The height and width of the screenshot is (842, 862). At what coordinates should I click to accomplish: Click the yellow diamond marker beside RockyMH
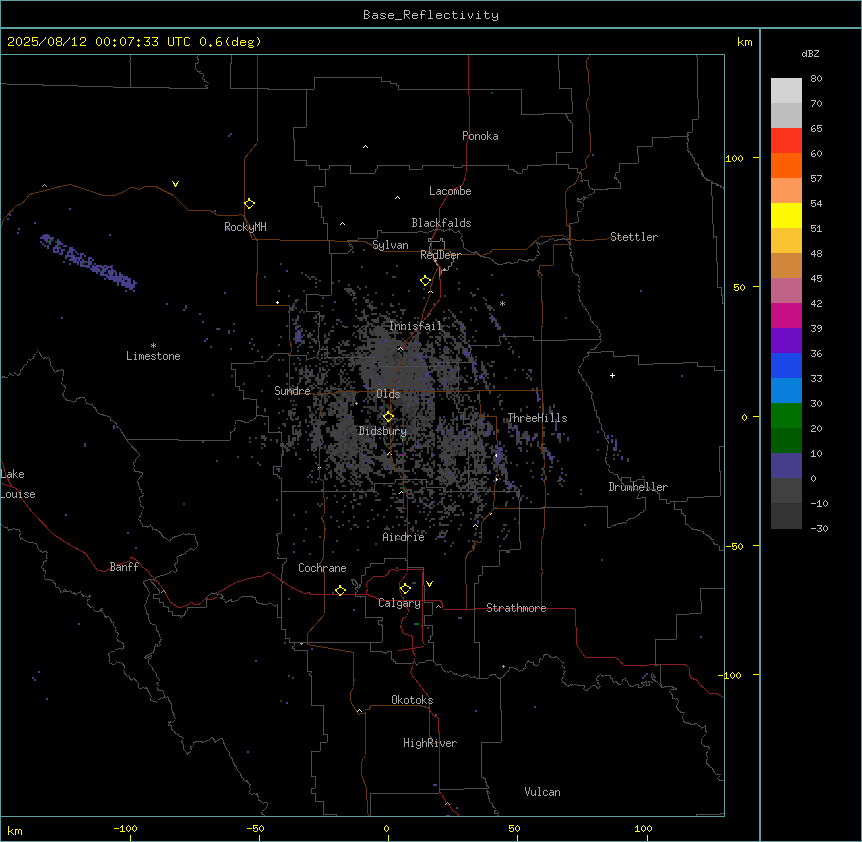pyautogui.click(x=249, y=204)
